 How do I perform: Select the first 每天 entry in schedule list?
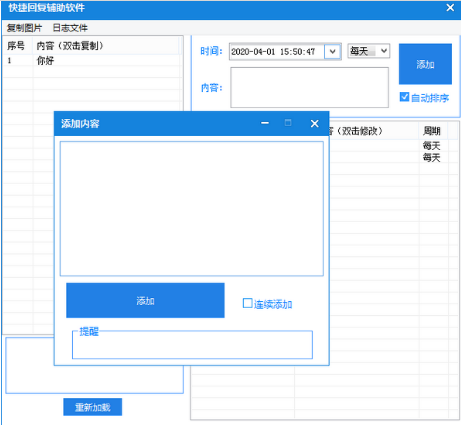pos(431,146)
